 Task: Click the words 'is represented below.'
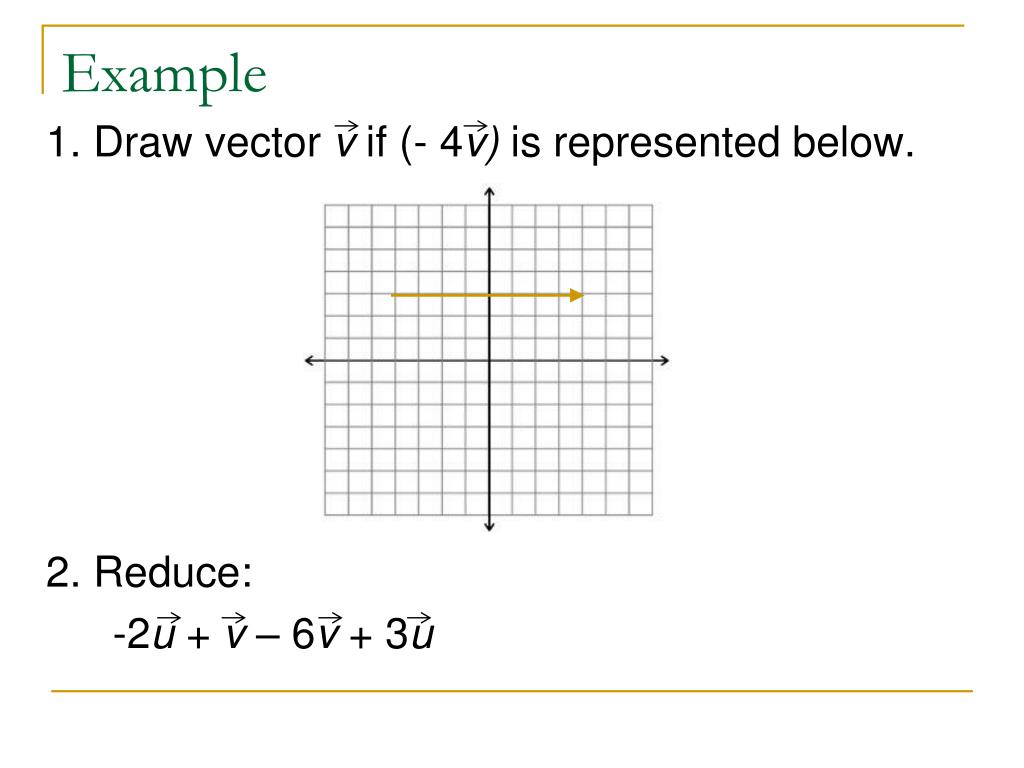[x=712, y=142]
